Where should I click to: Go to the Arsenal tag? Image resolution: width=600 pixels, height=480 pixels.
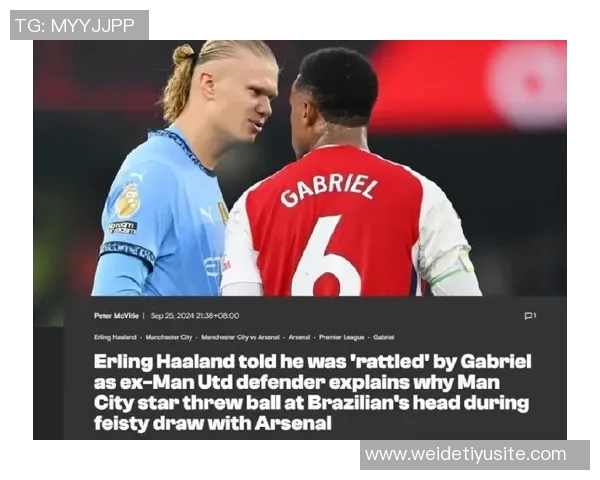[x=299, y=338]
